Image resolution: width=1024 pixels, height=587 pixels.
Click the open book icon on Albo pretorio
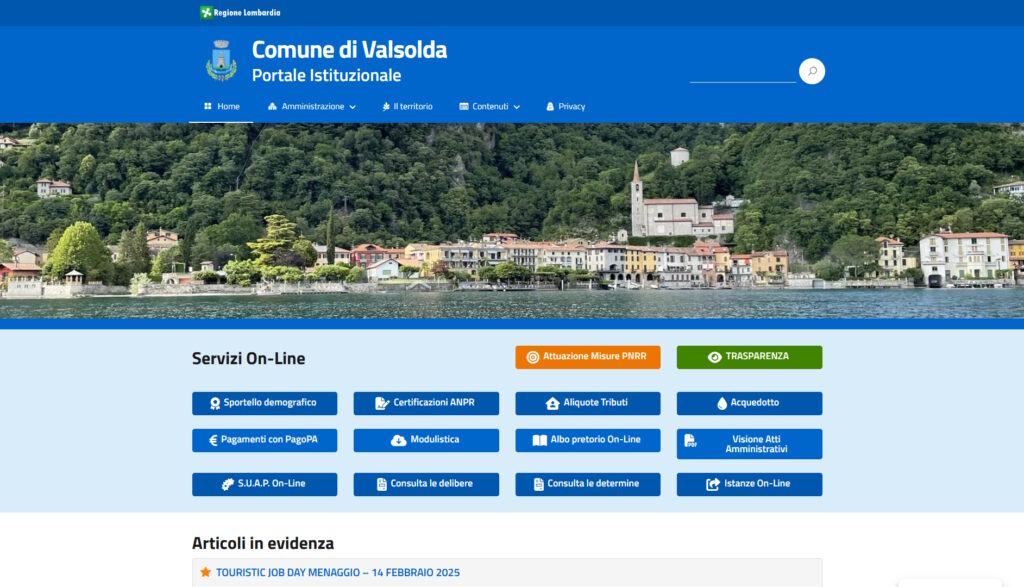[539, 441]
